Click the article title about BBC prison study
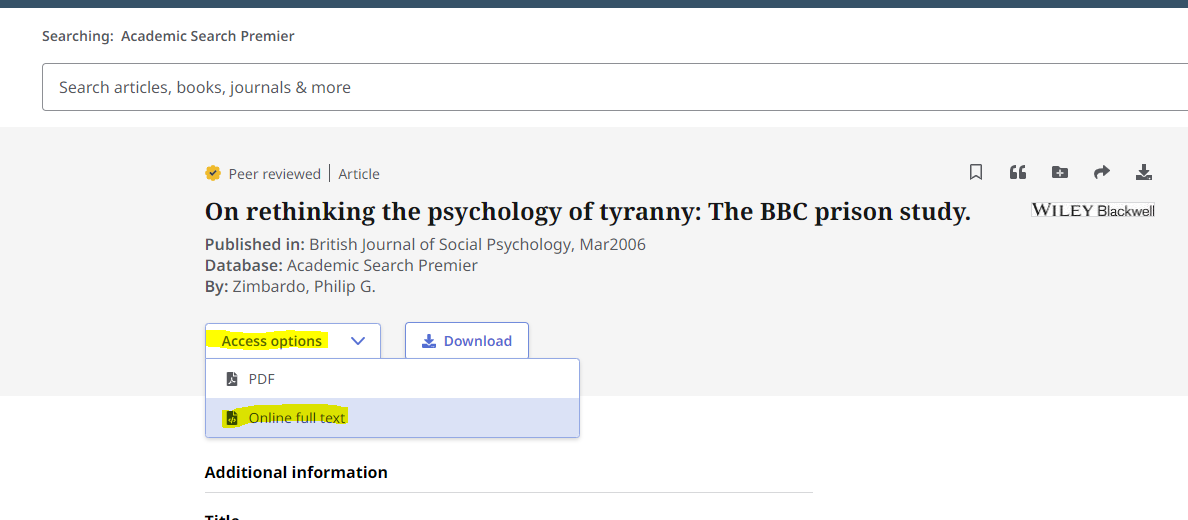 coord(587,212)
